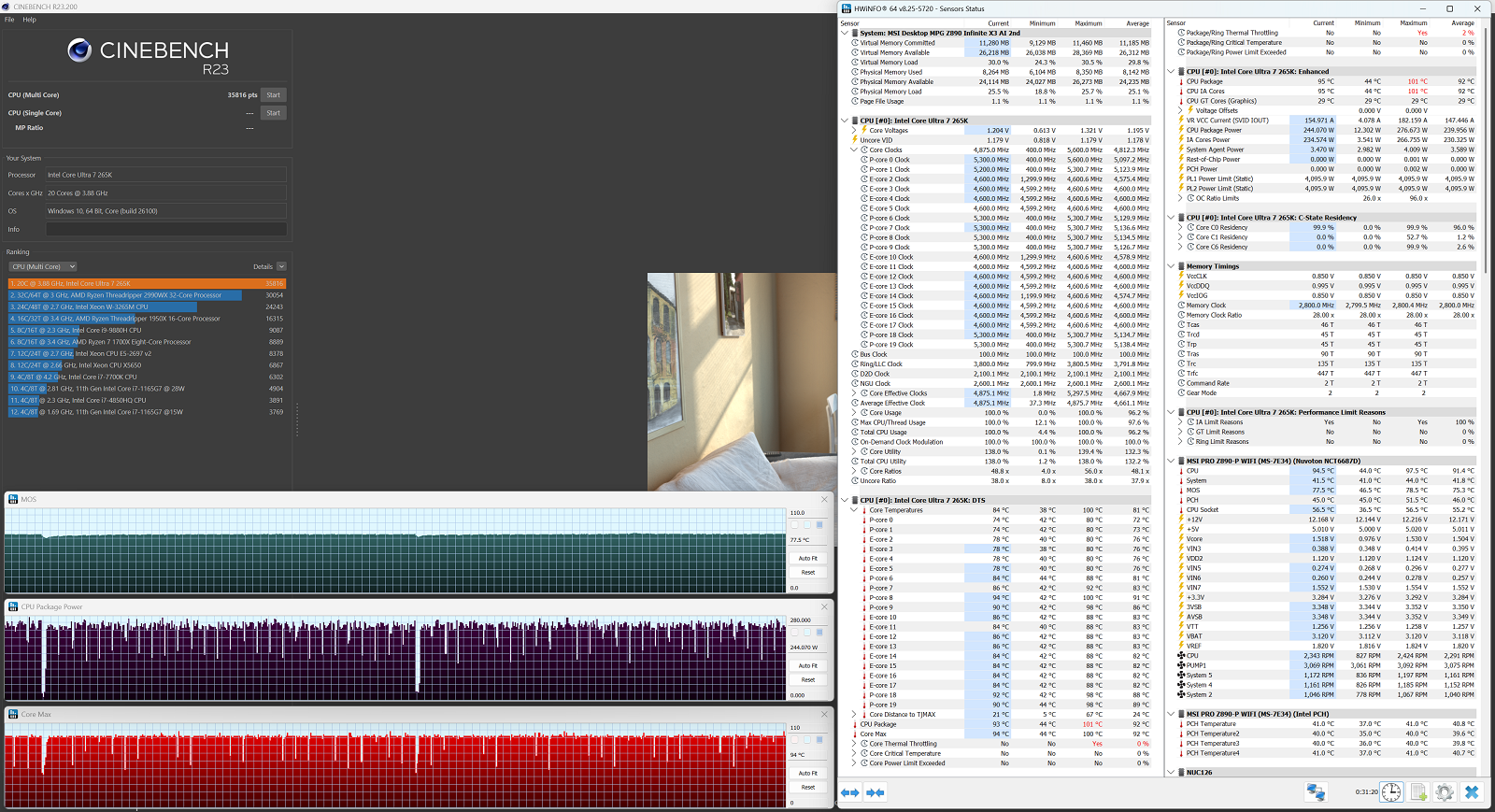Open the Details dropdown arrow in Ranking
The image size is (1495, 812).
click(x=281, y=266)
